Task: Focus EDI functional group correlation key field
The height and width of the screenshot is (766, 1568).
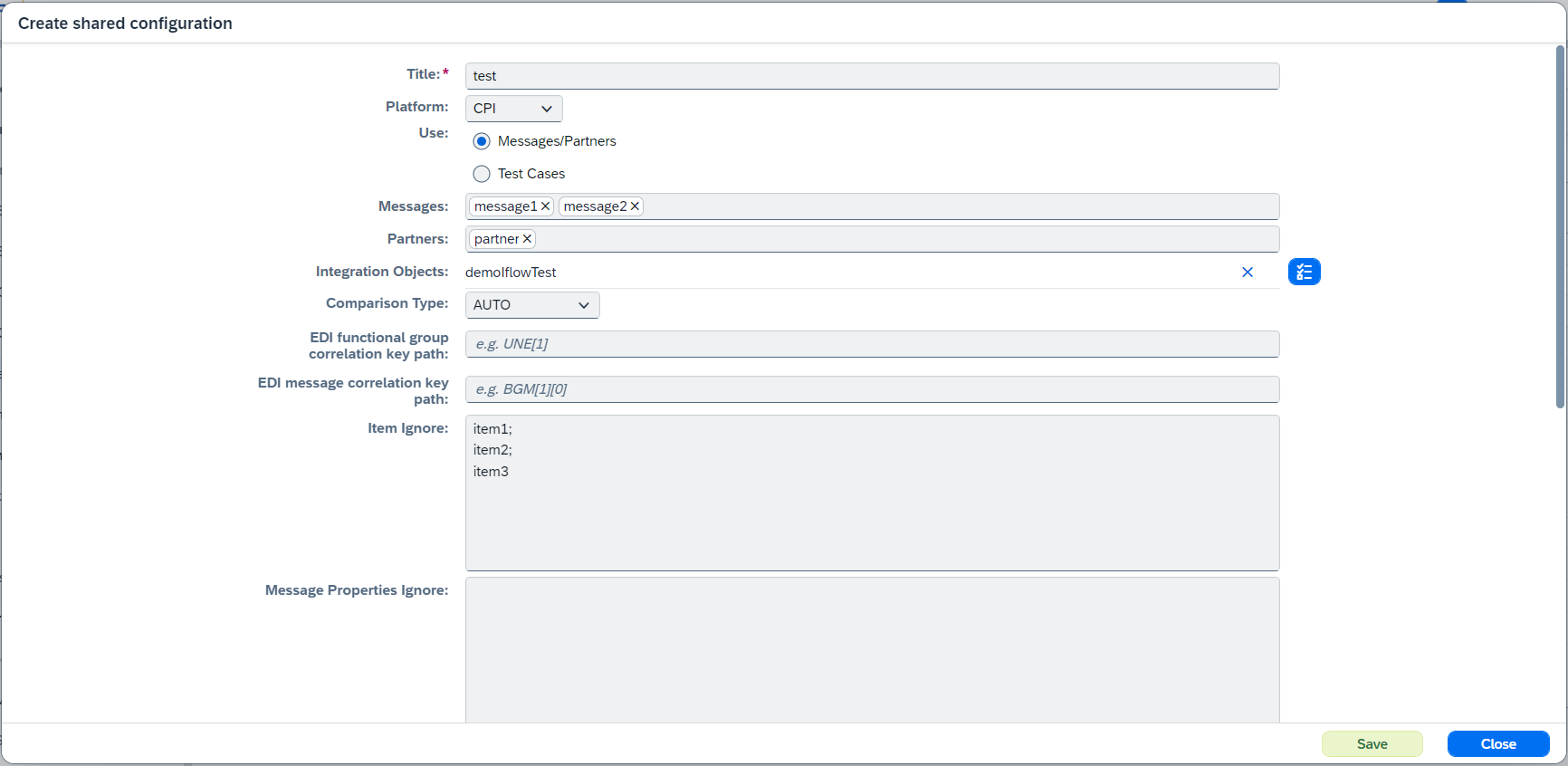Action: click(872, 344)
